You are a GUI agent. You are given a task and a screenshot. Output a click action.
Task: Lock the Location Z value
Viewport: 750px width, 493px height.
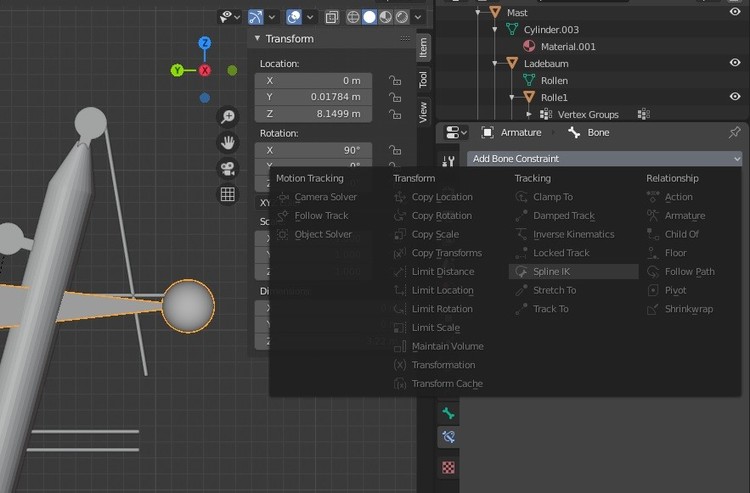tap(395, 114)
